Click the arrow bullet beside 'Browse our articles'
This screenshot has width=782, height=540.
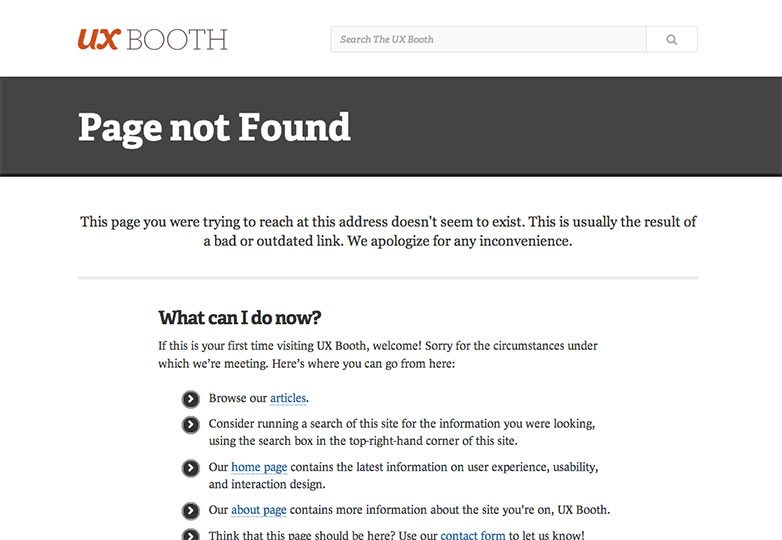190,399
